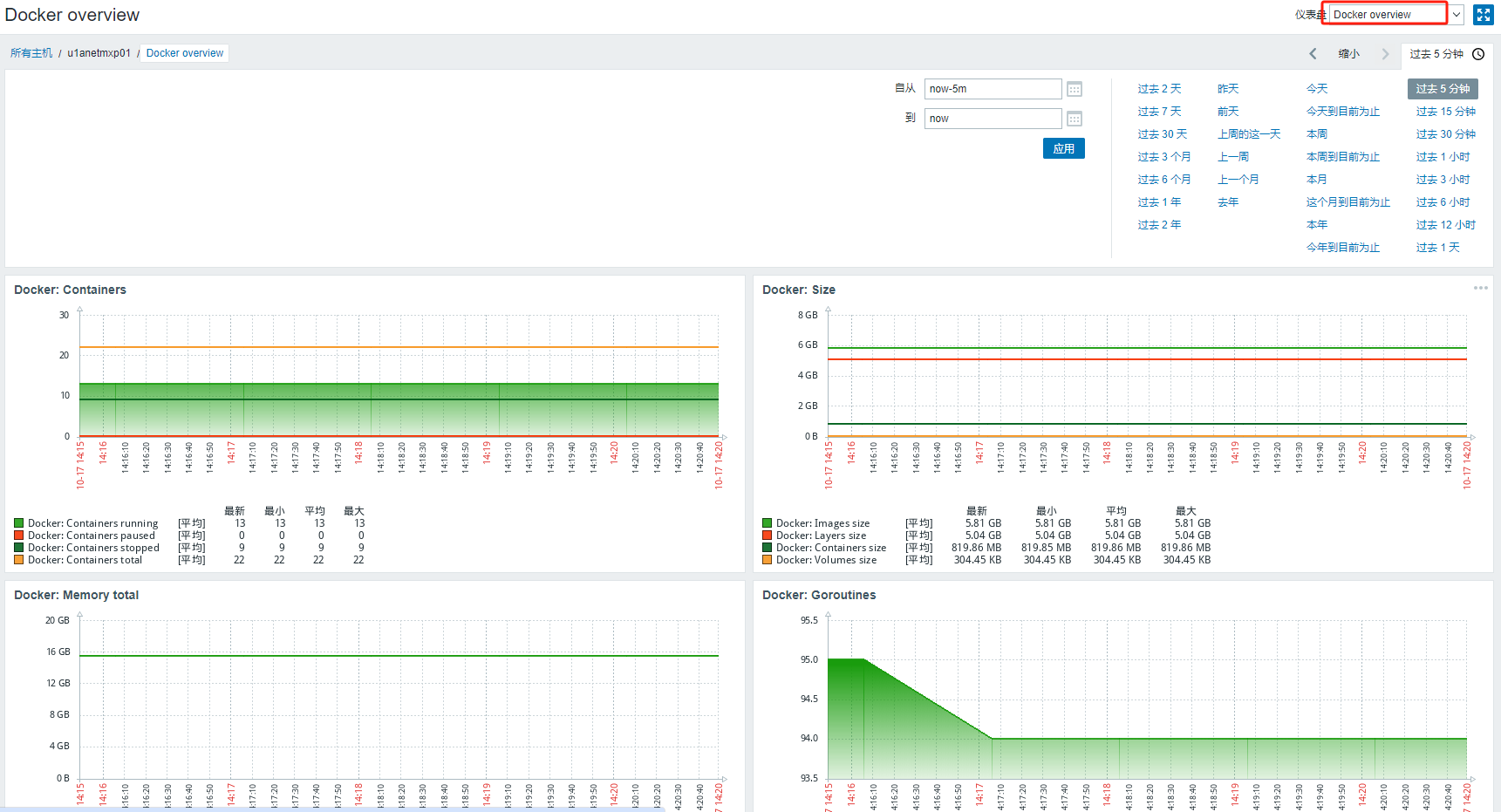Screen dimensions: 1501x812
Task: Open the Docker: Size widget three-dot menu
Action: click(x=1480, y=288)
